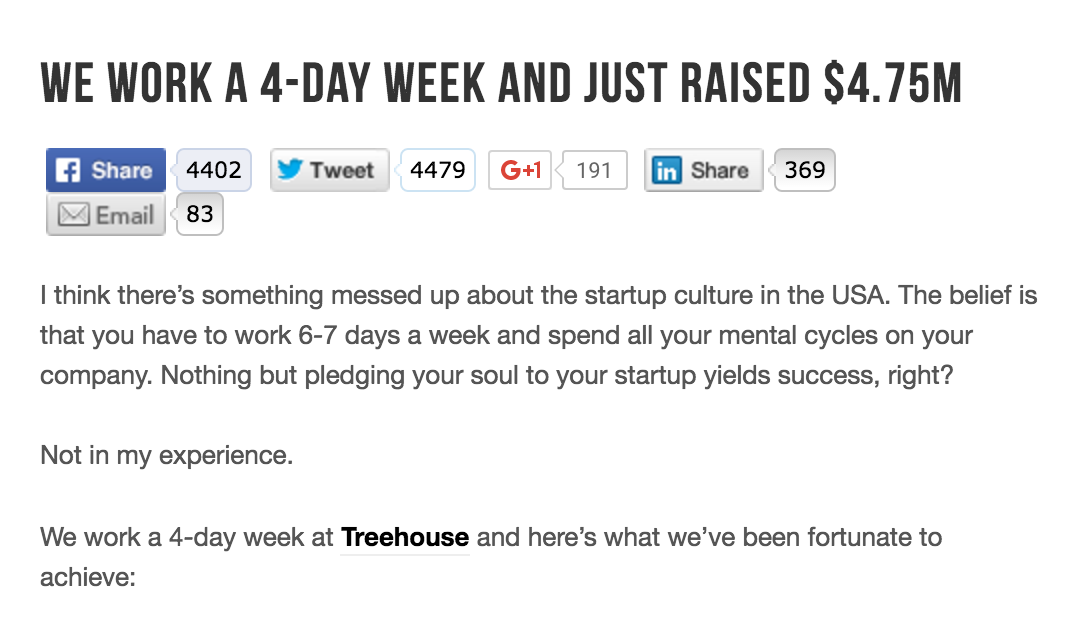Click the Tweet button

click(330, 170)
